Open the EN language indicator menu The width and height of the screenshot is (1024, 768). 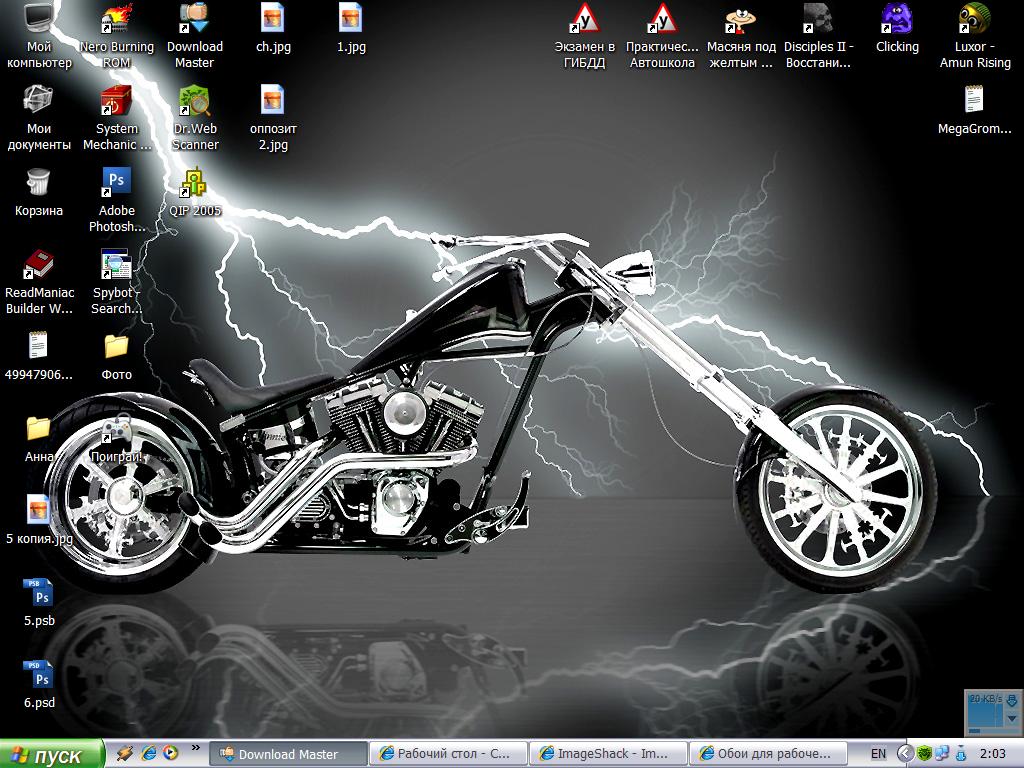(x=878, y=754)
